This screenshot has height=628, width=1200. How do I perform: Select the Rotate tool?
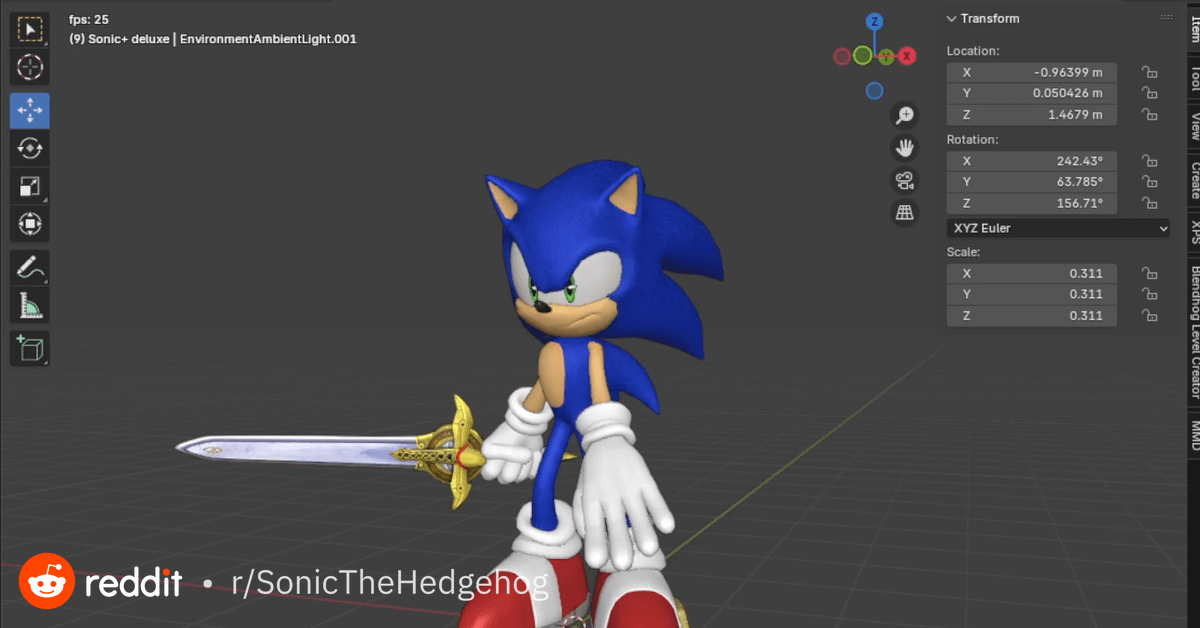click(30, 148)
